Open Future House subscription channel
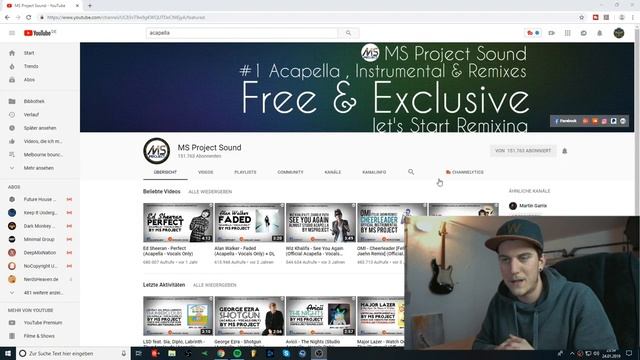640x360 pixels. [x=40, y=200]
